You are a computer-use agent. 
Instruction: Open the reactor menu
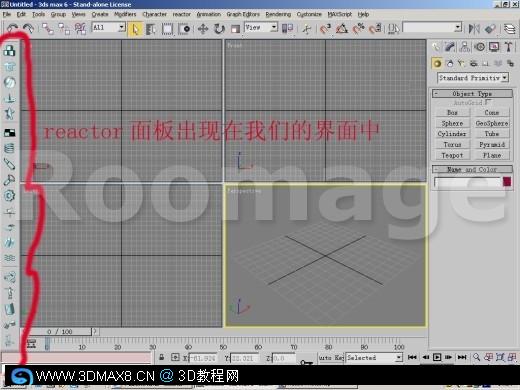[x=182, y=14]
